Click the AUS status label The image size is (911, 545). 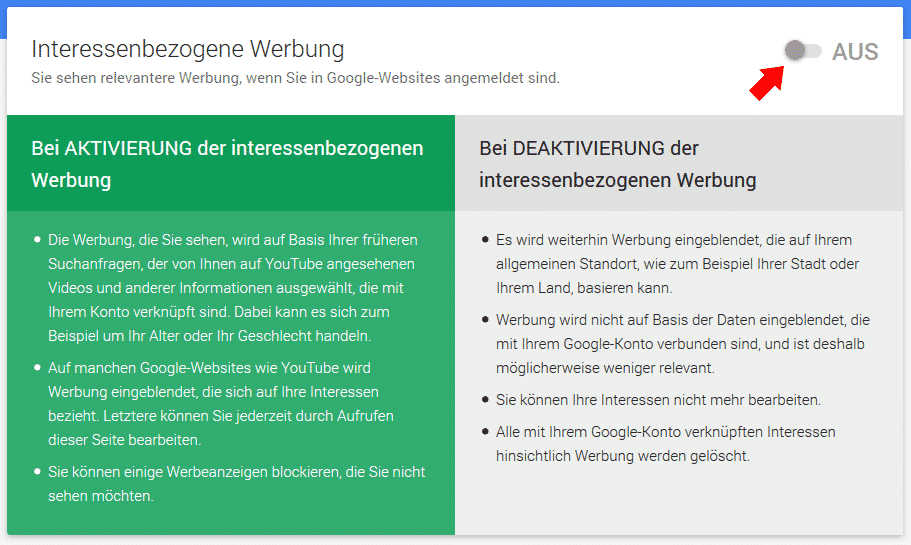click(x=855, y=52)
